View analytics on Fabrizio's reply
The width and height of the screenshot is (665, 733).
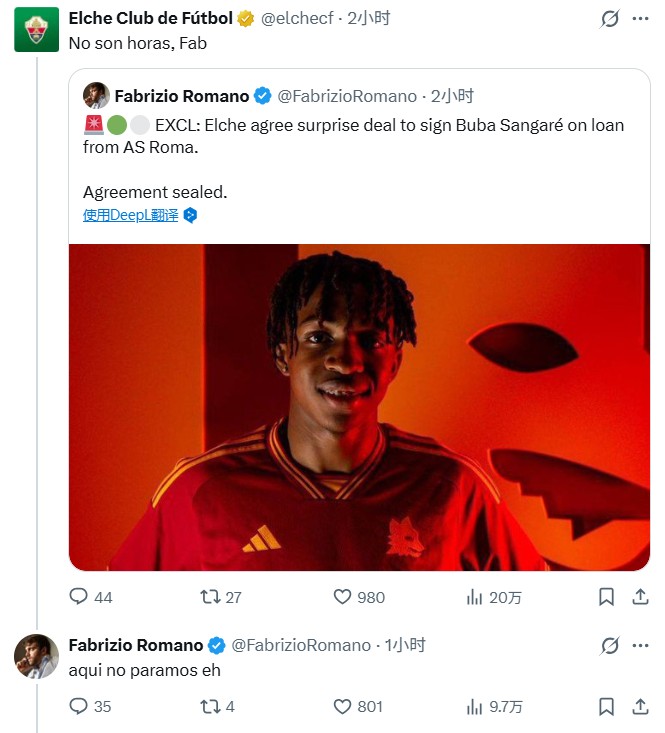tap(475, 706)
